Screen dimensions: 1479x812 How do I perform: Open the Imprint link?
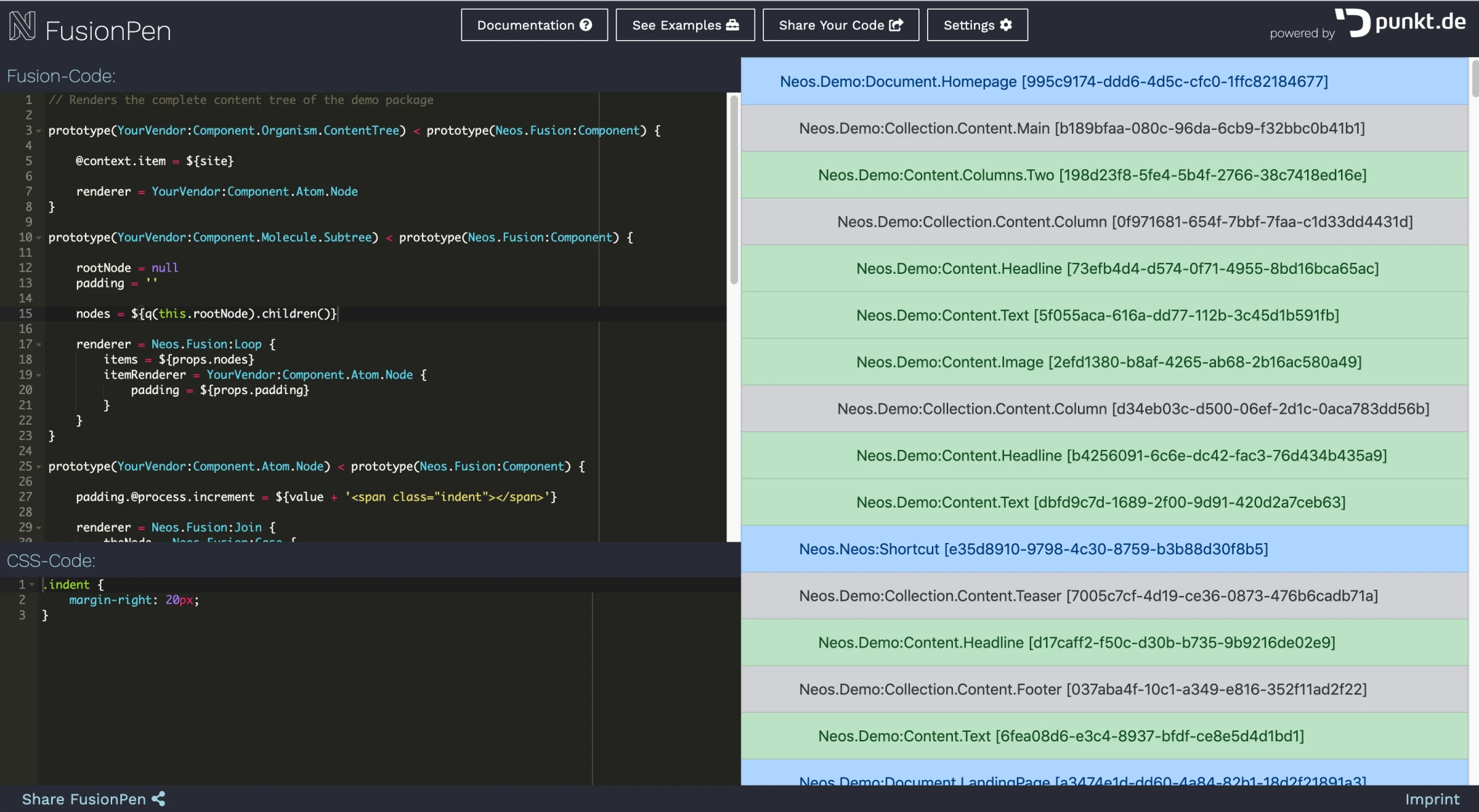coord(1432,799)
